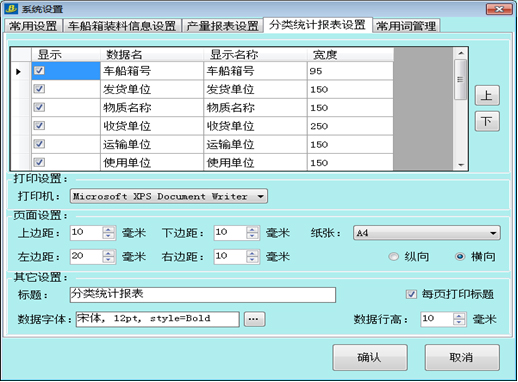Click 数据名 cell 车船箱号
This screenshot has height=382, width=518.
click(152, 71)
